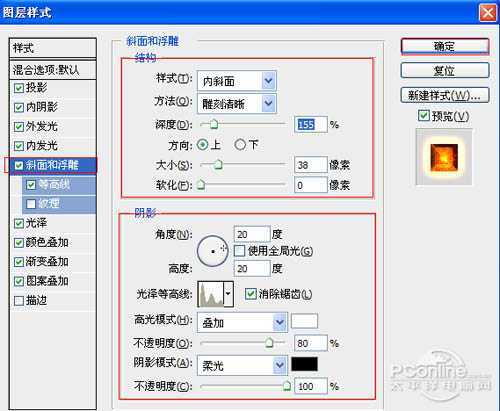Toggle the 消除锯齿(L) checkbox
The width and height of the screenshot is (500, 411).
pos(250,294)
